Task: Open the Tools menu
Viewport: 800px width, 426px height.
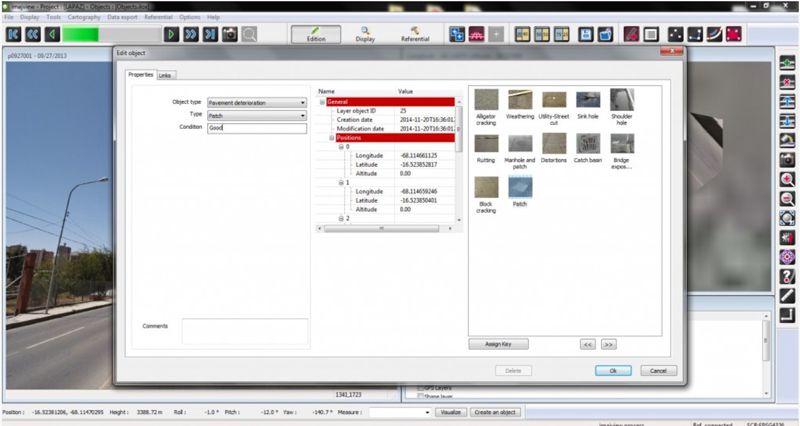Action: point(54,17)
